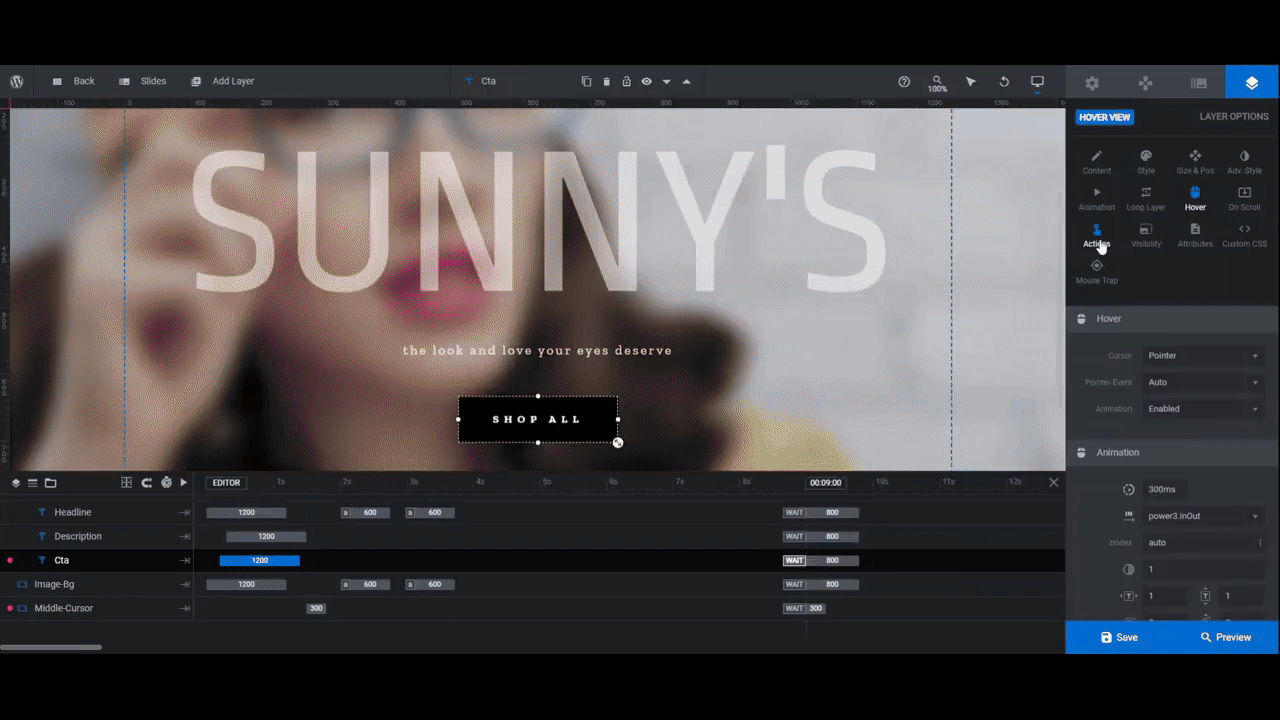Open the On Scroll options
This screenshot has height=720, width=1280.
[1244, 199]
